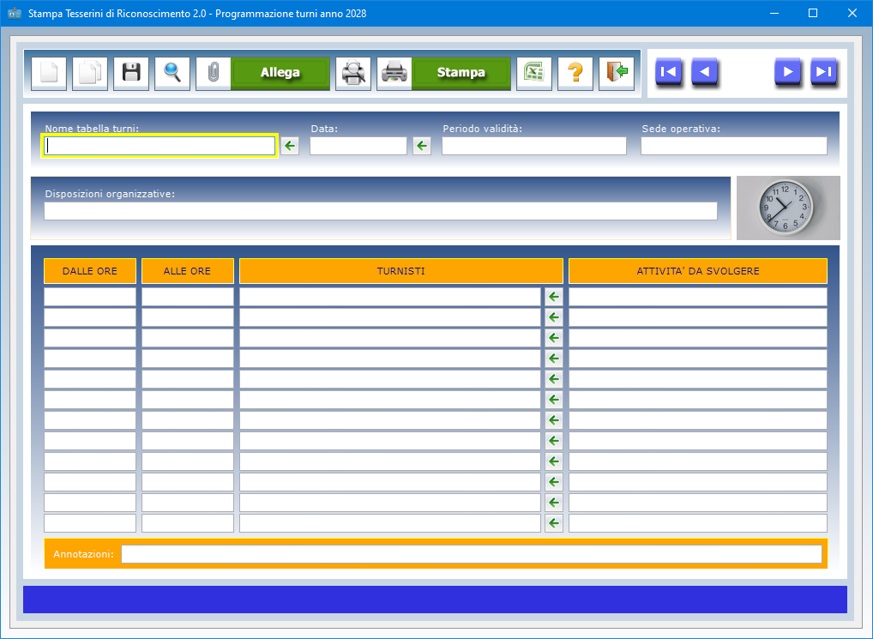
Task: Save the record using the floppy disk icon
Action: click(x=131, y=73)
